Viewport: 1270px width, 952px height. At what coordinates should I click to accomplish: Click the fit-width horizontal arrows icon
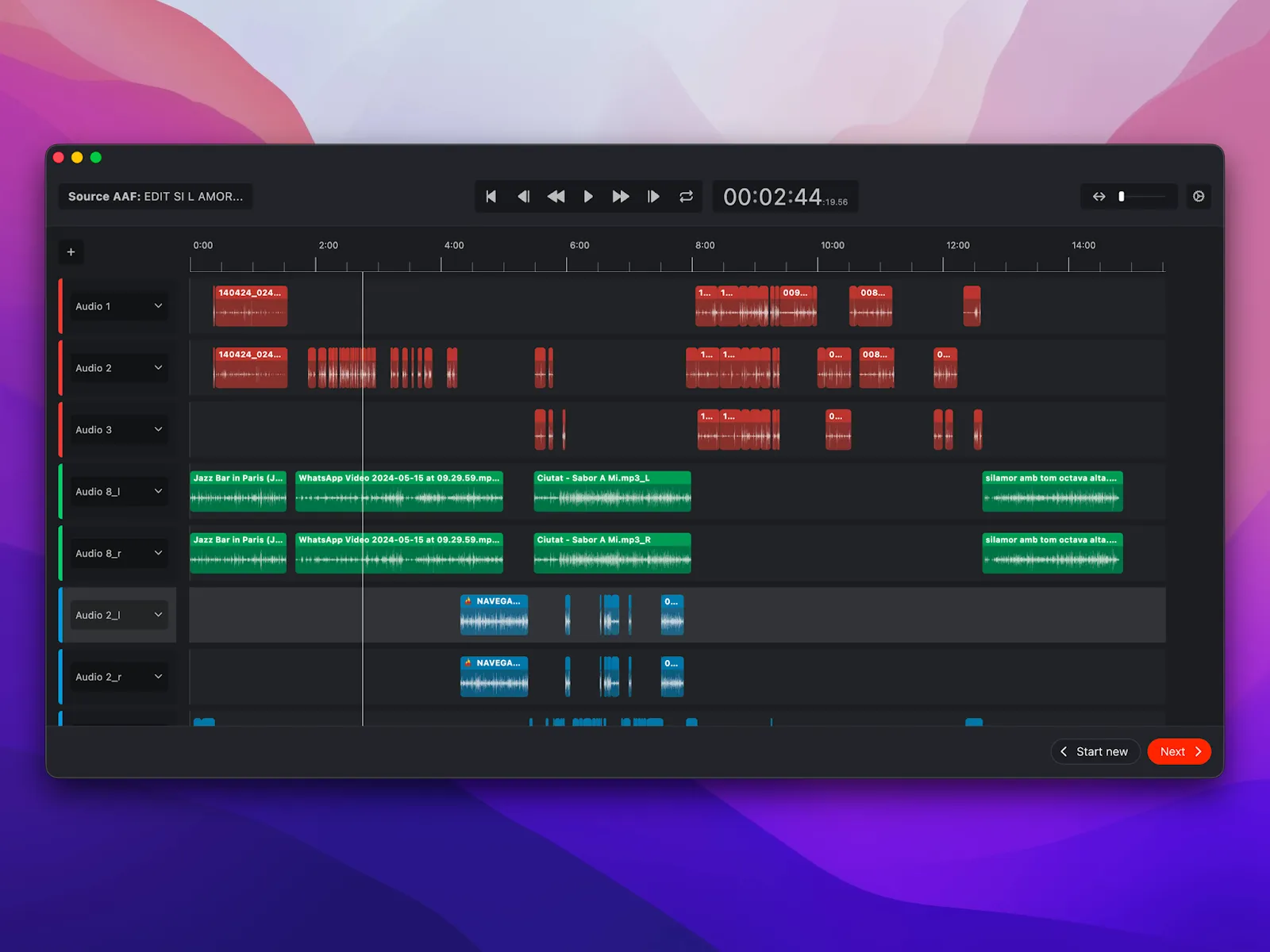[x=1099, y=197]
